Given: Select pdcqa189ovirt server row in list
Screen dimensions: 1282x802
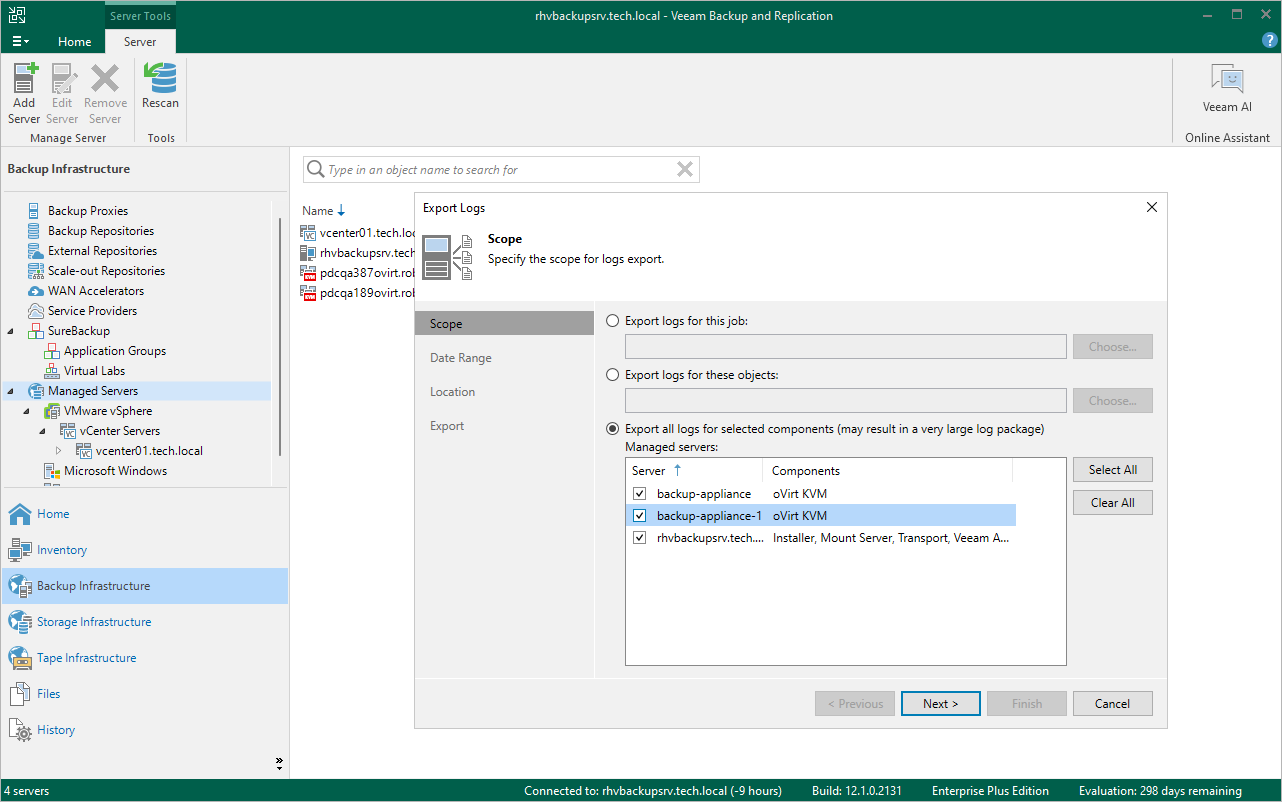Looking at the screenshot, I should click(x=359, y=293).
